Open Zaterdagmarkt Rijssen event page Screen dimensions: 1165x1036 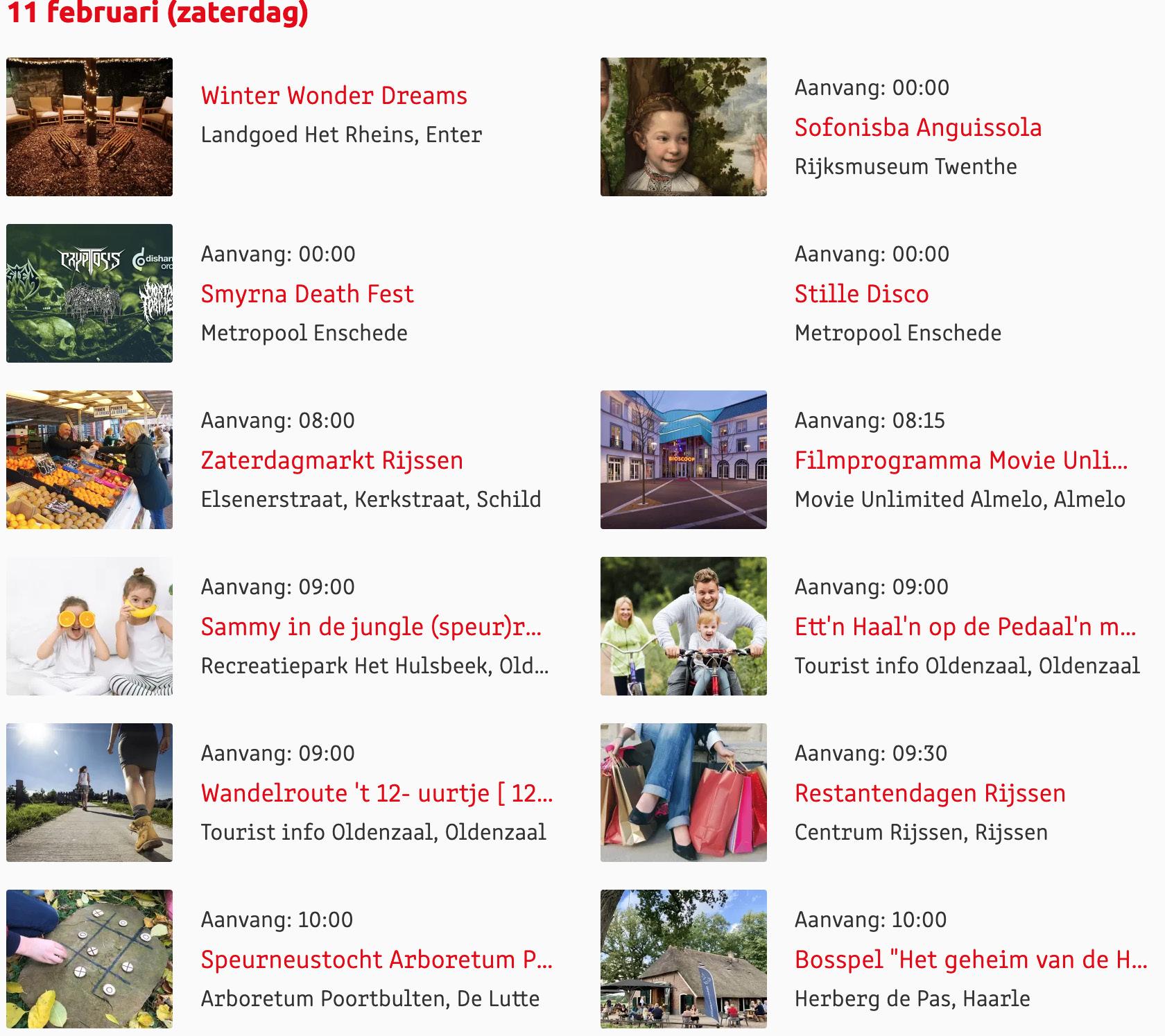pyautogui.click(x=331, y=460)
